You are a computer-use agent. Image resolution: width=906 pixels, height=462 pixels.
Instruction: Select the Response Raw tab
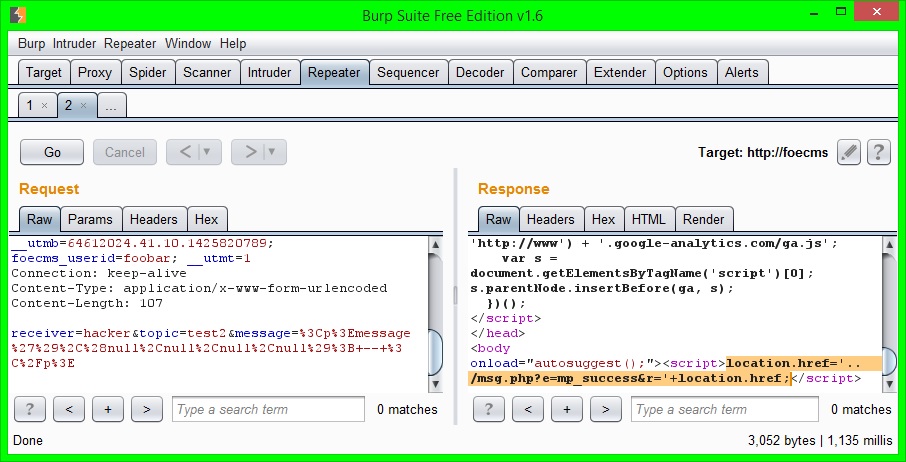498,219
